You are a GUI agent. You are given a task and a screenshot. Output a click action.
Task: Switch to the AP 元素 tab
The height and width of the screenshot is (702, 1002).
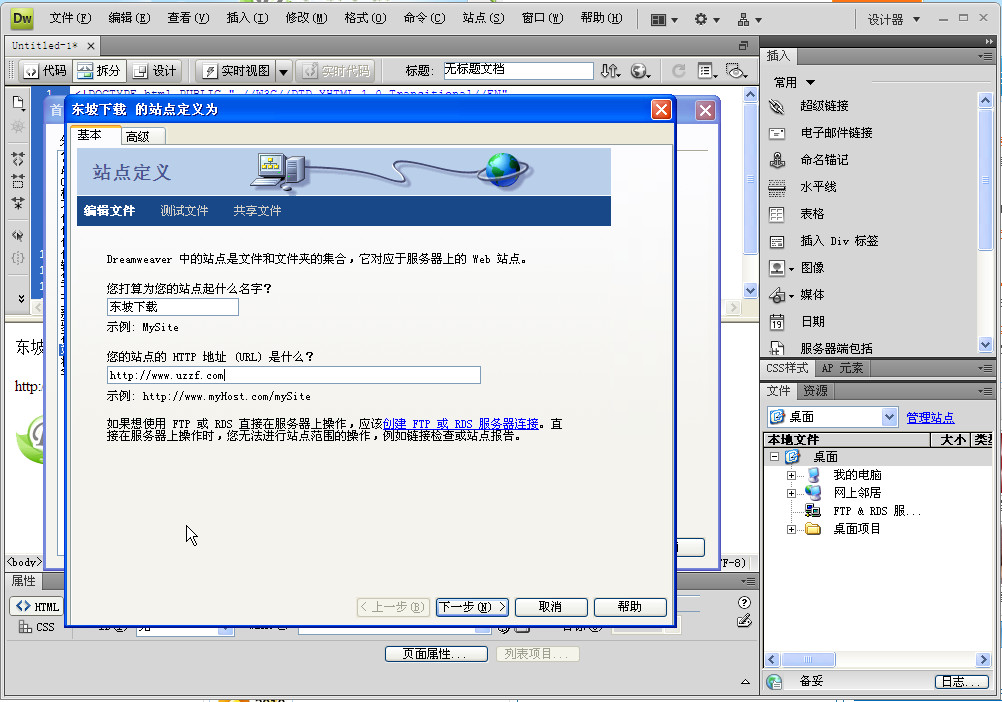point(842,368)
